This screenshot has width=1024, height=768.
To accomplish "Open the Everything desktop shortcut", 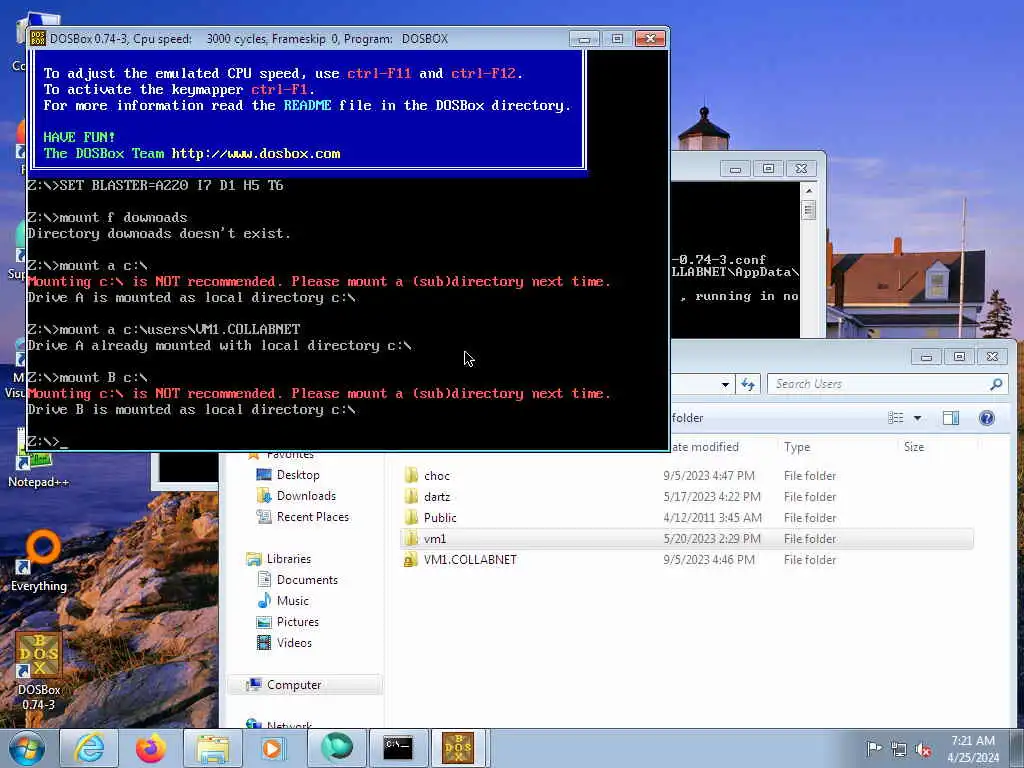I will [39, 560].
